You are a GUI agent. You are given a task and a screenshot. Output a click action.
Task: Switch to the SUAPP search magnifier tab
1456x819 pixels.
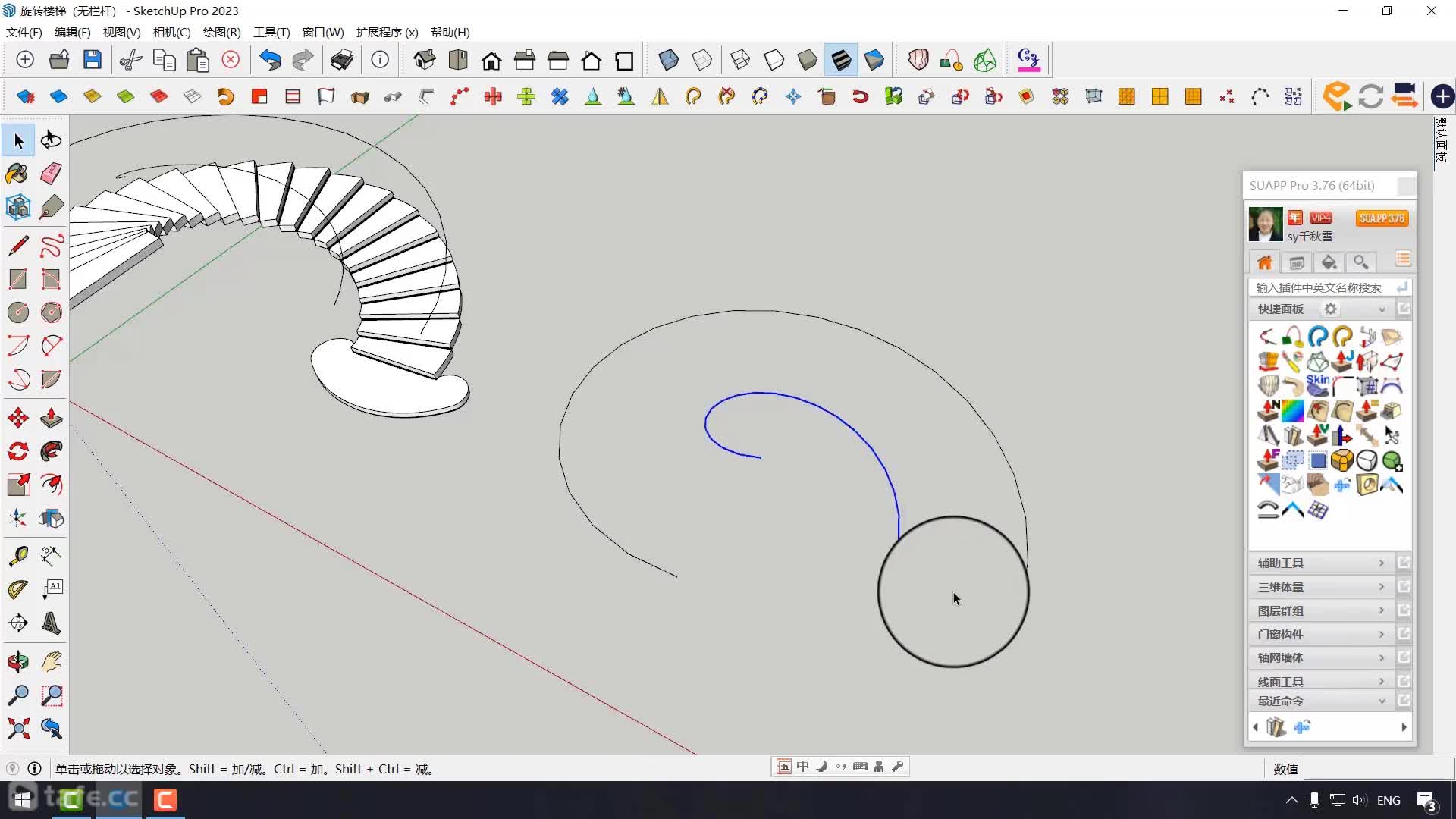click(x=1361, y=262)
